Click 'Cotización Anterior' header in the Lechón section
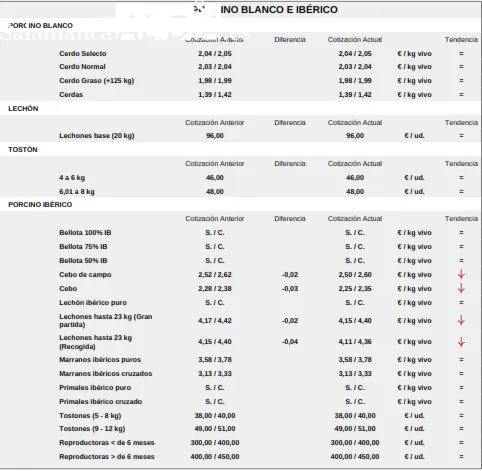 pos(215,123)
